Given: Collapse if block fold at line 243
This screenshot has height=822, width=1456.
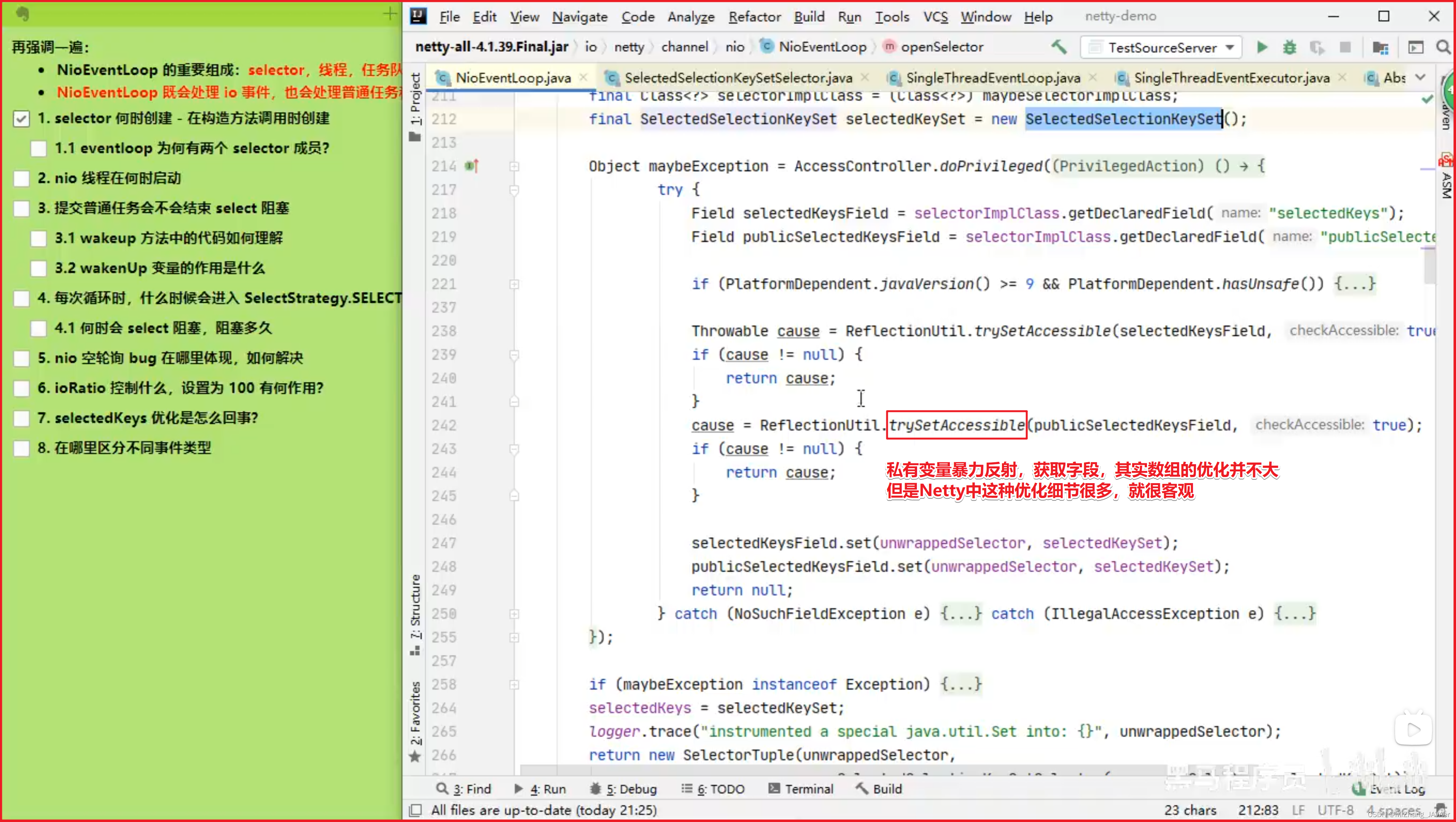Looking at the screenshot, I should click(x=515, y=449).
